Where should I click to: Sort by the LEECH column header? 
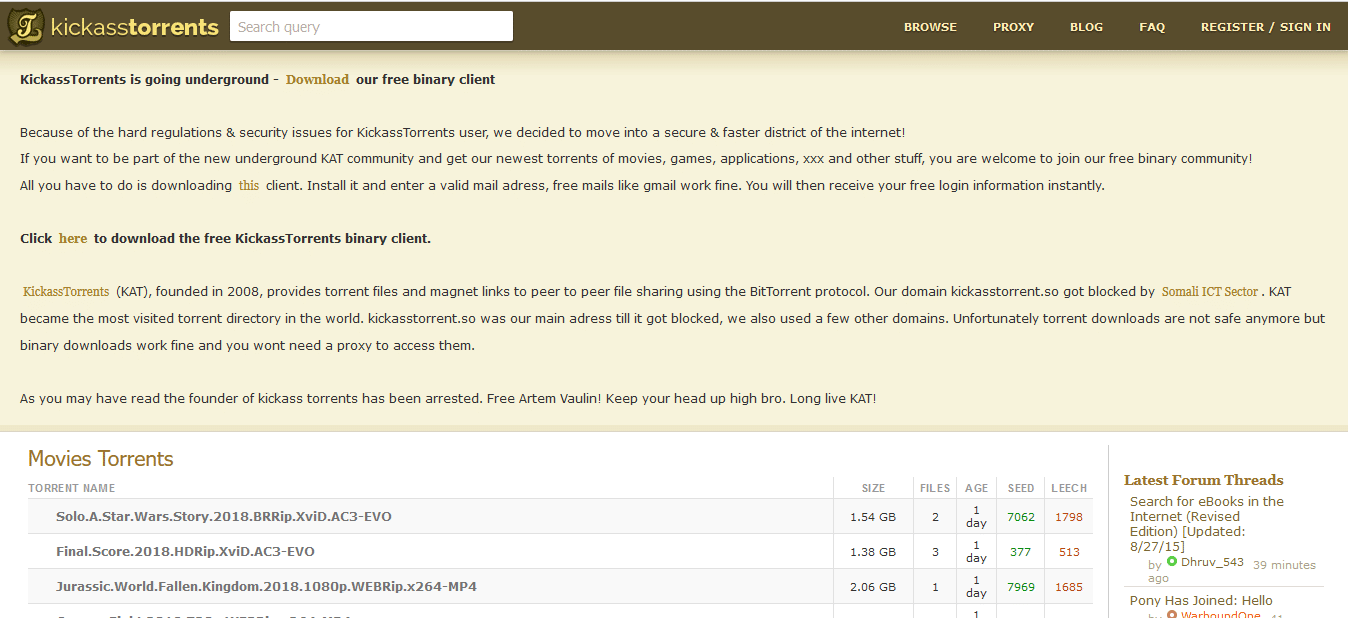[x=1069, y=488]
